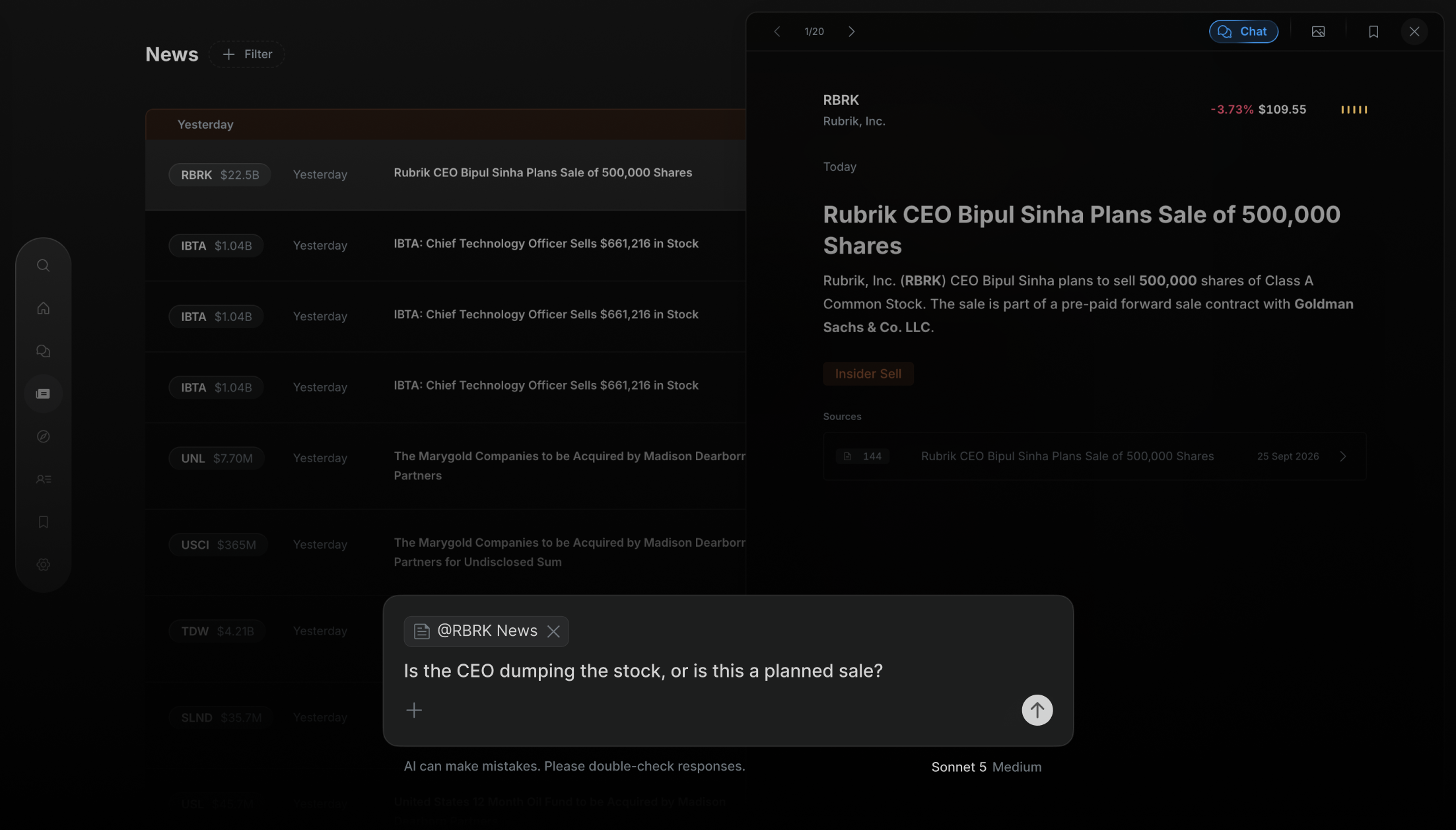
Task: Open Marygold Companies Undisclosed Sum headline
Action: click(570, 552)
